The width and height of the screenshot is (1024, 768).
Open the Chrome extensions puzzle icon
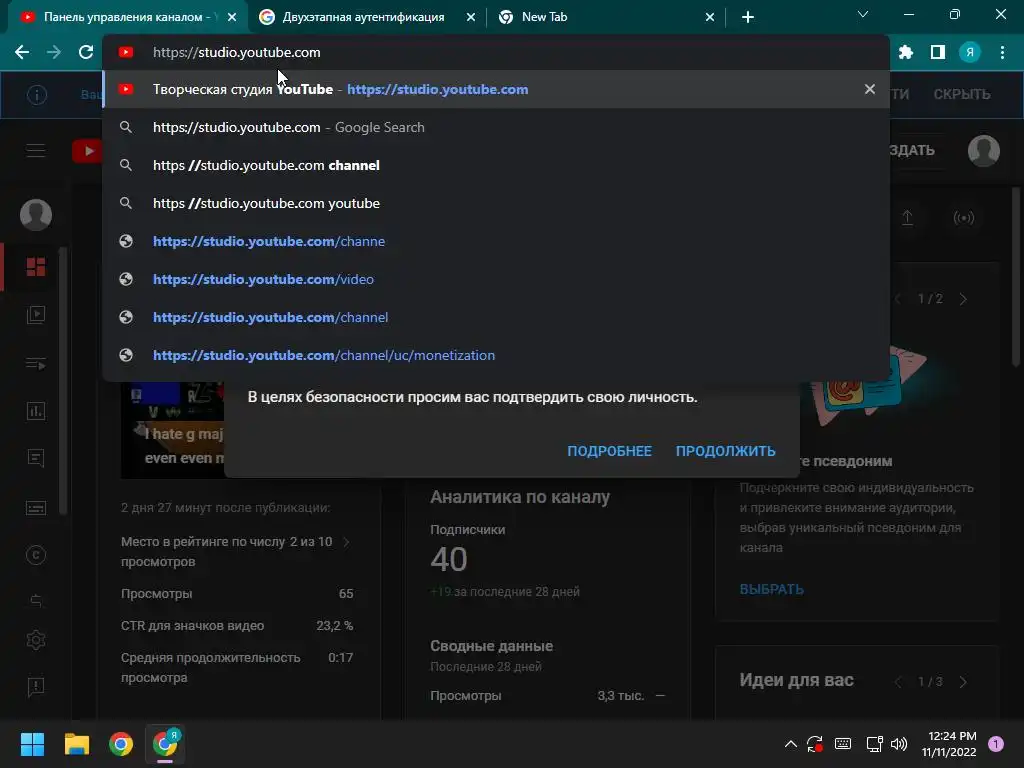tap(906, 52)
